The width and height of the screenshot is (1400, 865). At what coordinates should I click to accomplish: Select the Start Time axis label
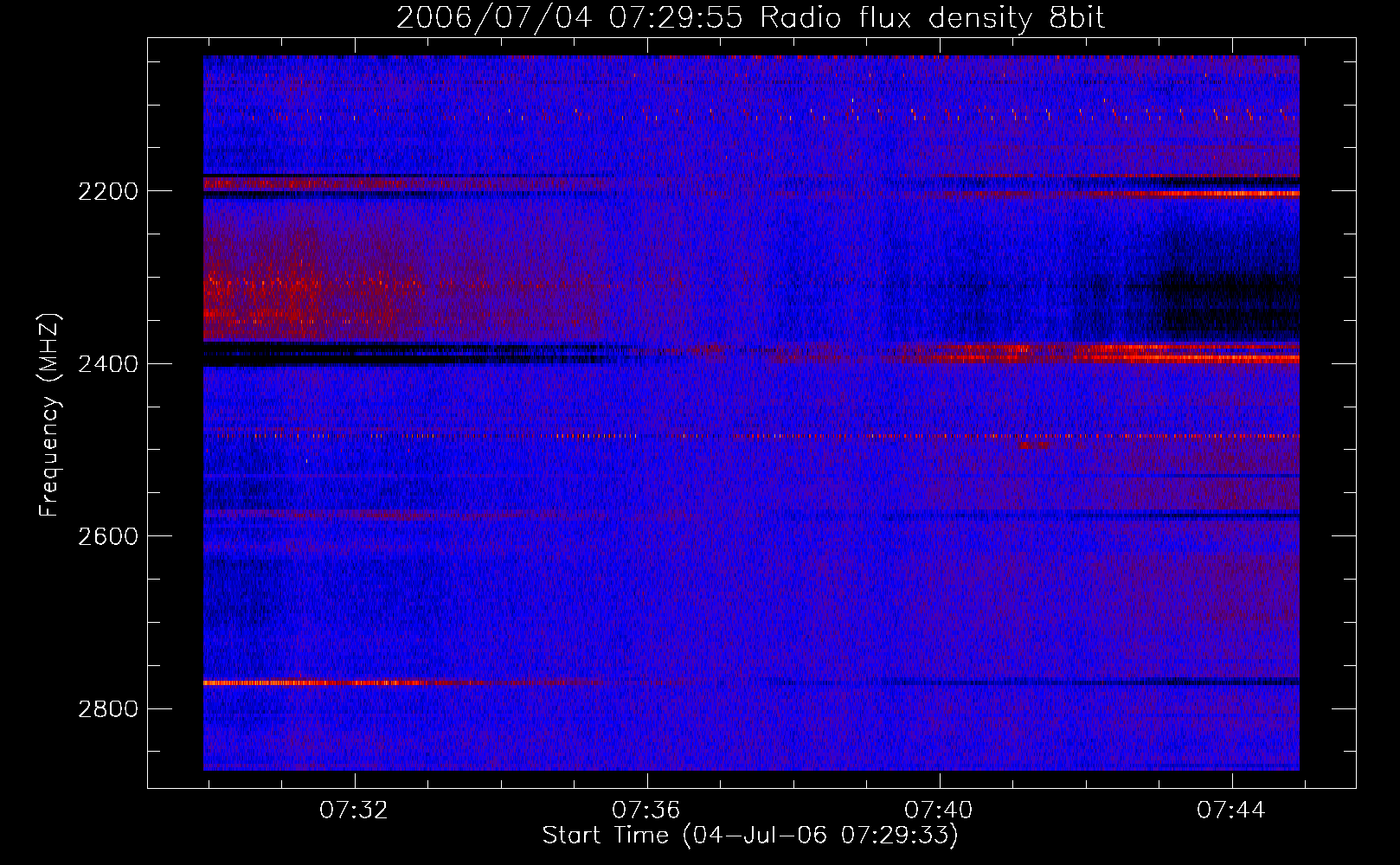click(750, 836)
